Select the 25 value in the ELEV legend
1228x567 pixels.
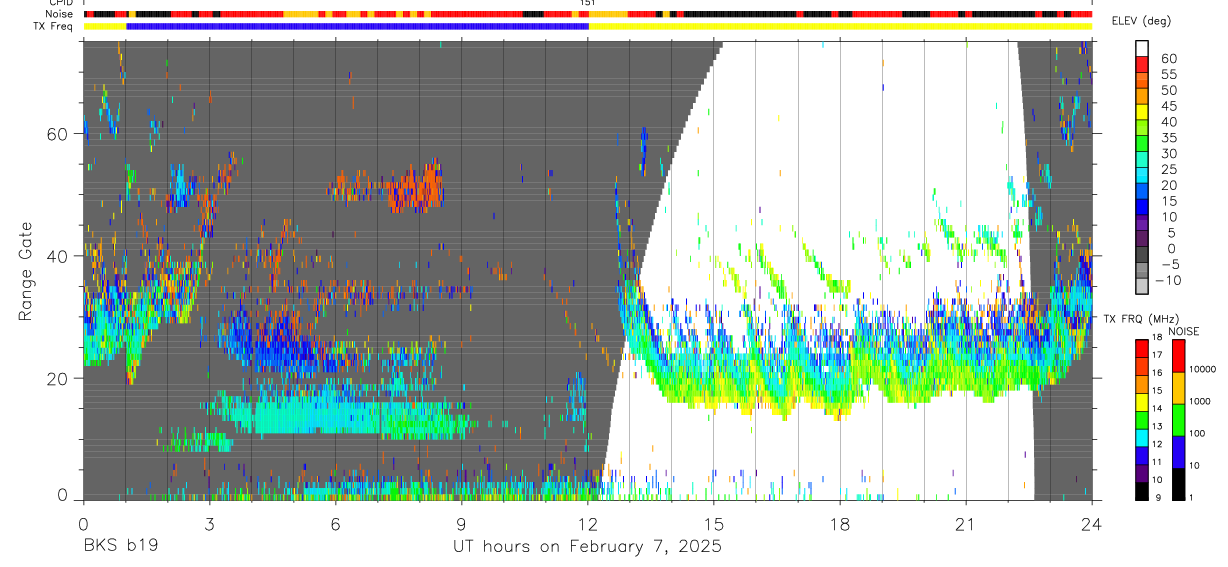(x=1169, y=169)
